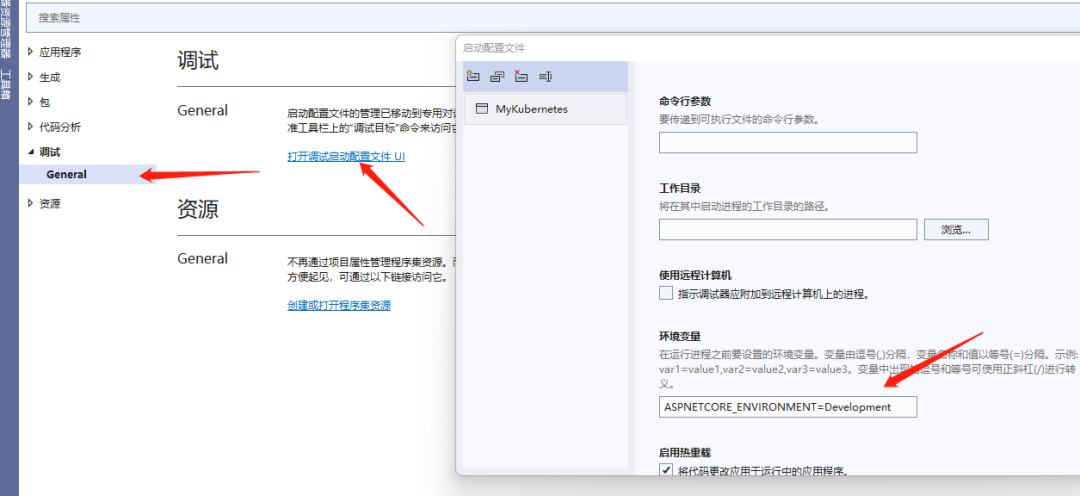Expand the 代码分析 section
This screenshot has width=1080, height=496.
click(30, 127)
